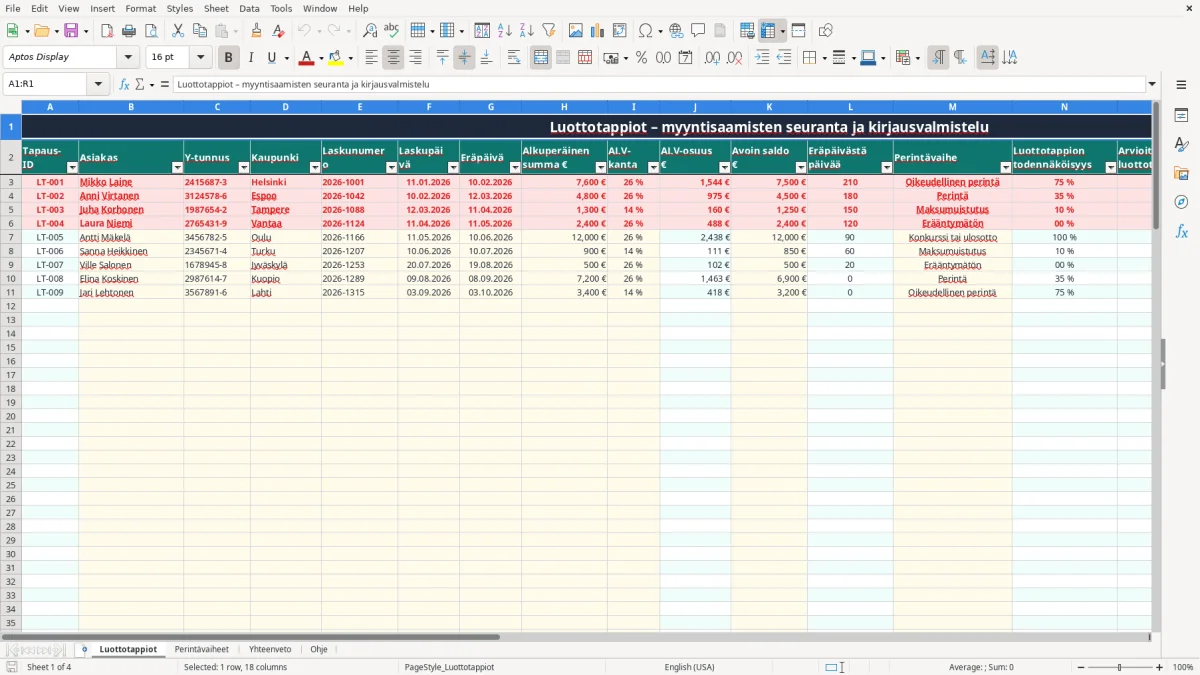
Task: Click the zoom slider in status bar
Action: pyautogui.click(x=1120, y=667)
